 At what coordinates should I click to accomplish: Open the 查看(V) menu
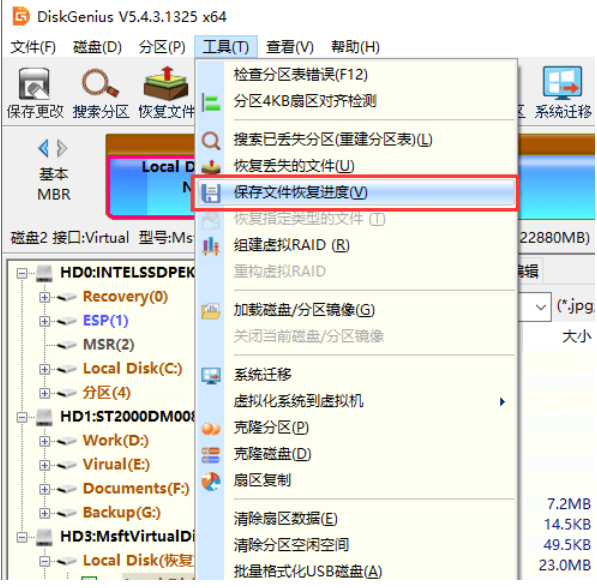pos(290,47)
